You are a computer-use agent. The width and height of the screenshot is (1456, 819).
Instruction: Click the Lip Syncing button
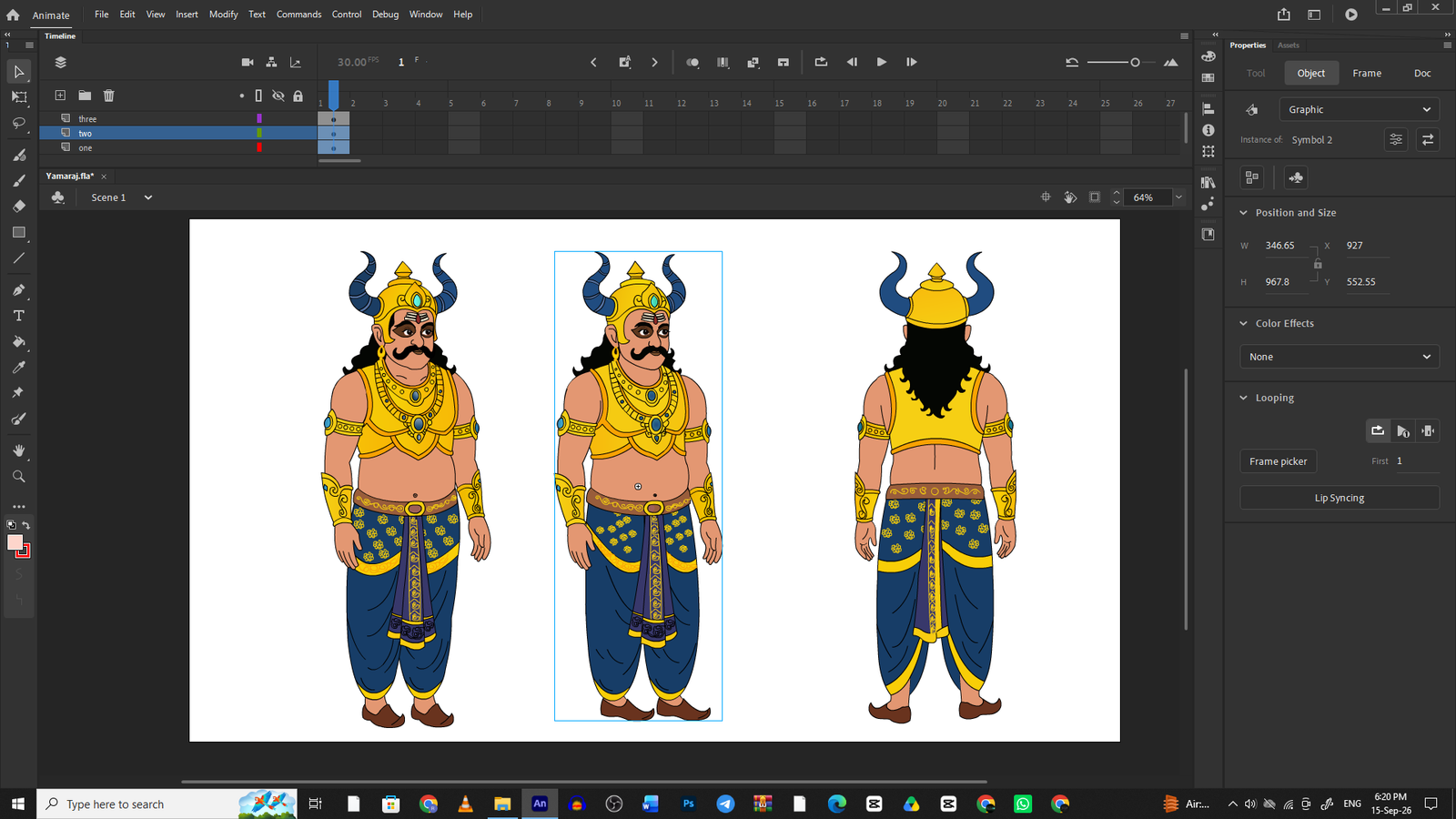[x=1340, y=498]
